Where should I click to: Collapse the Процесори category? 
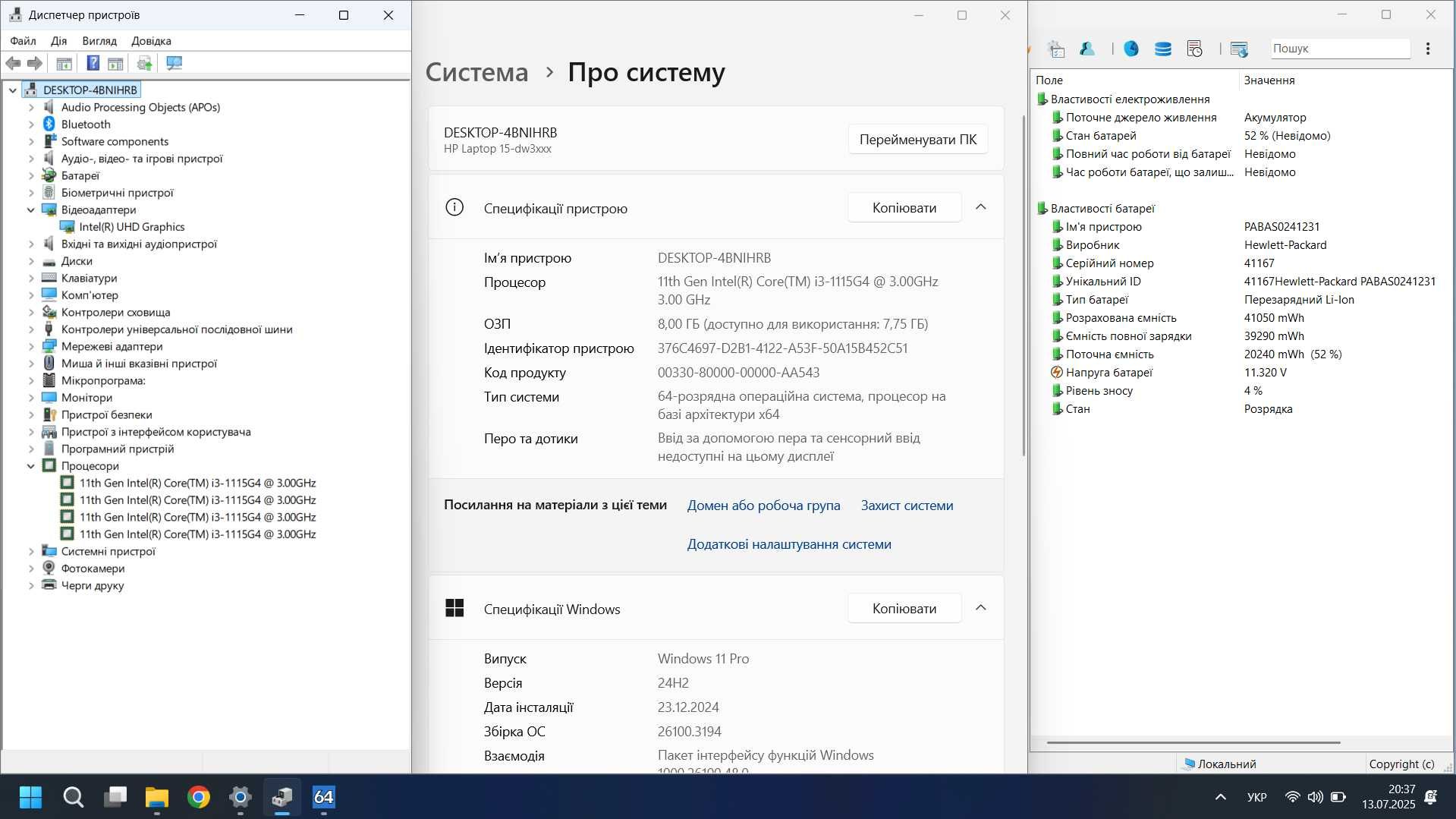31,466
